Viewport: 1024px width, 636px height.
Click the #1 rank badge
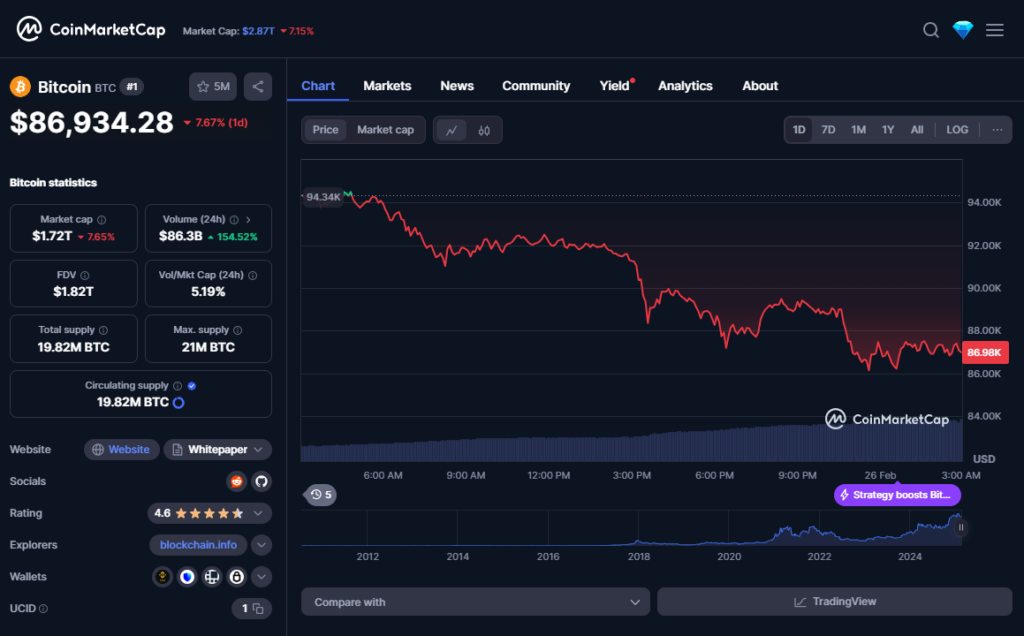coord(131,87)
